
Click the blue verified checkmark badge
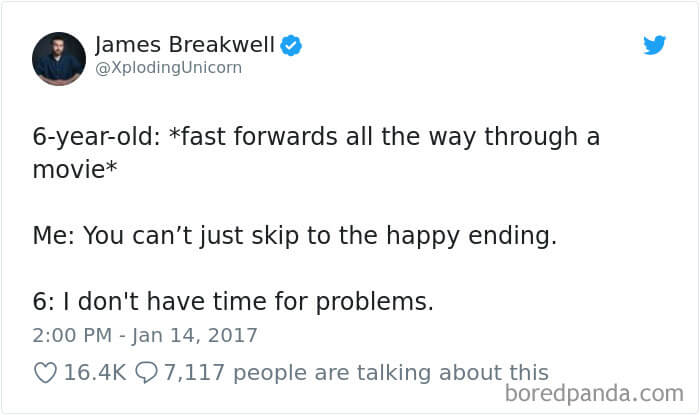click(x=291, y=45)
